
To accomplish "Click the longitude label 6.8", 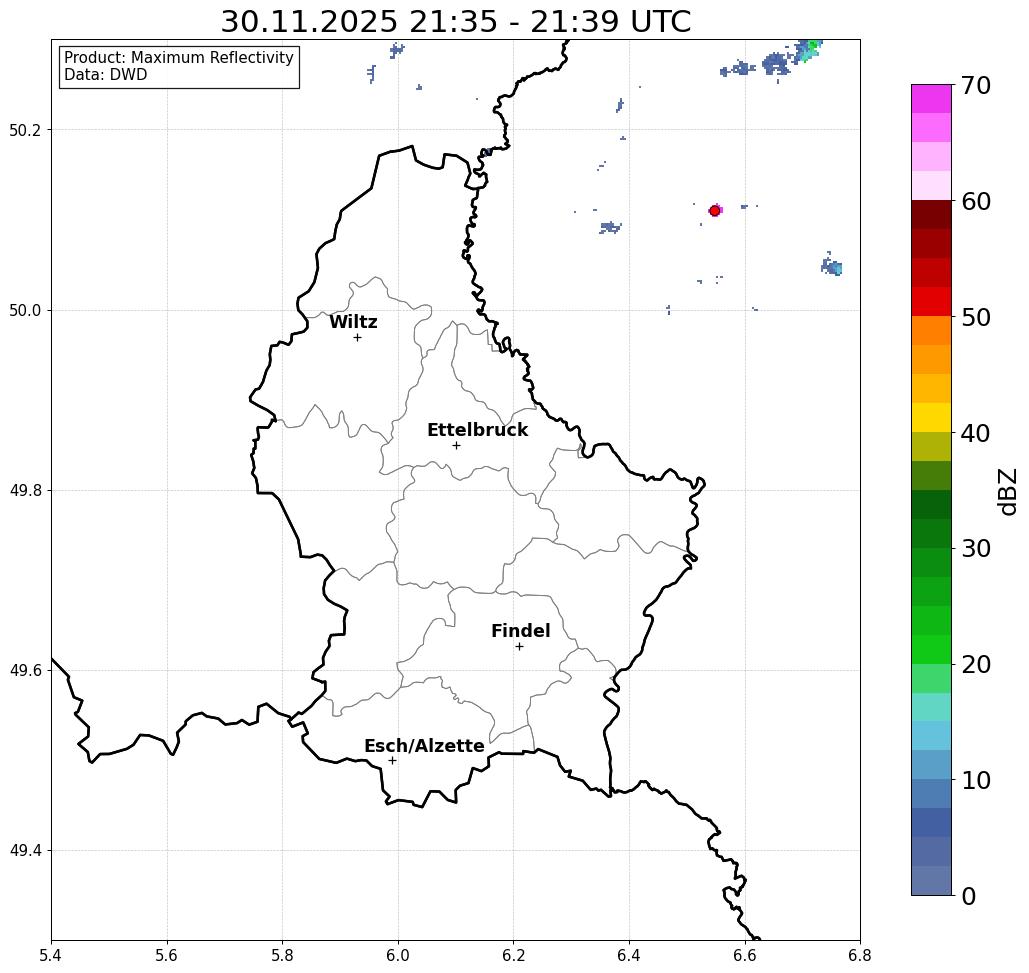I will coord(860,955).
